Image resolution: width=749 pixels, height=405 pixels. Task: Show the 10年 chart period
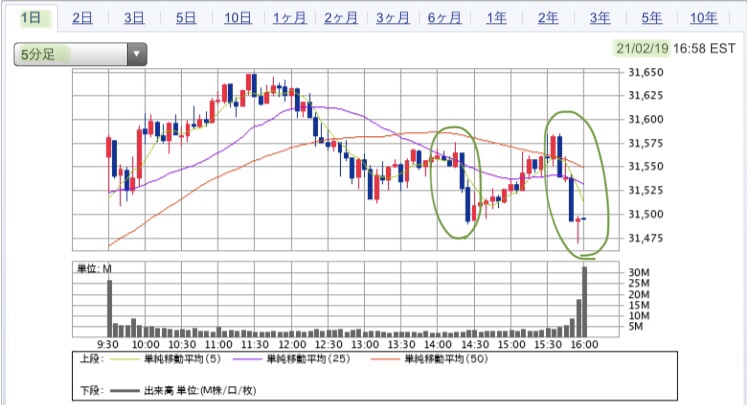pyautogui.click(x=704, y=18)
